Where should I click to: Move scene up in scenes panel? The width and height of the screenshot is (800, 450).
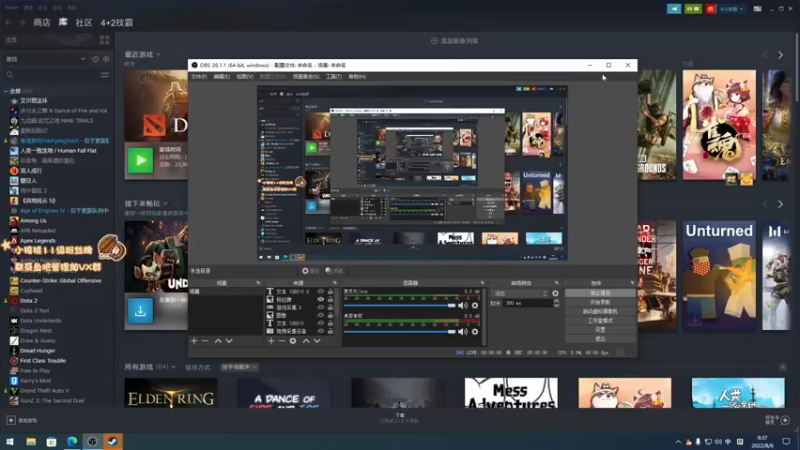218,341
